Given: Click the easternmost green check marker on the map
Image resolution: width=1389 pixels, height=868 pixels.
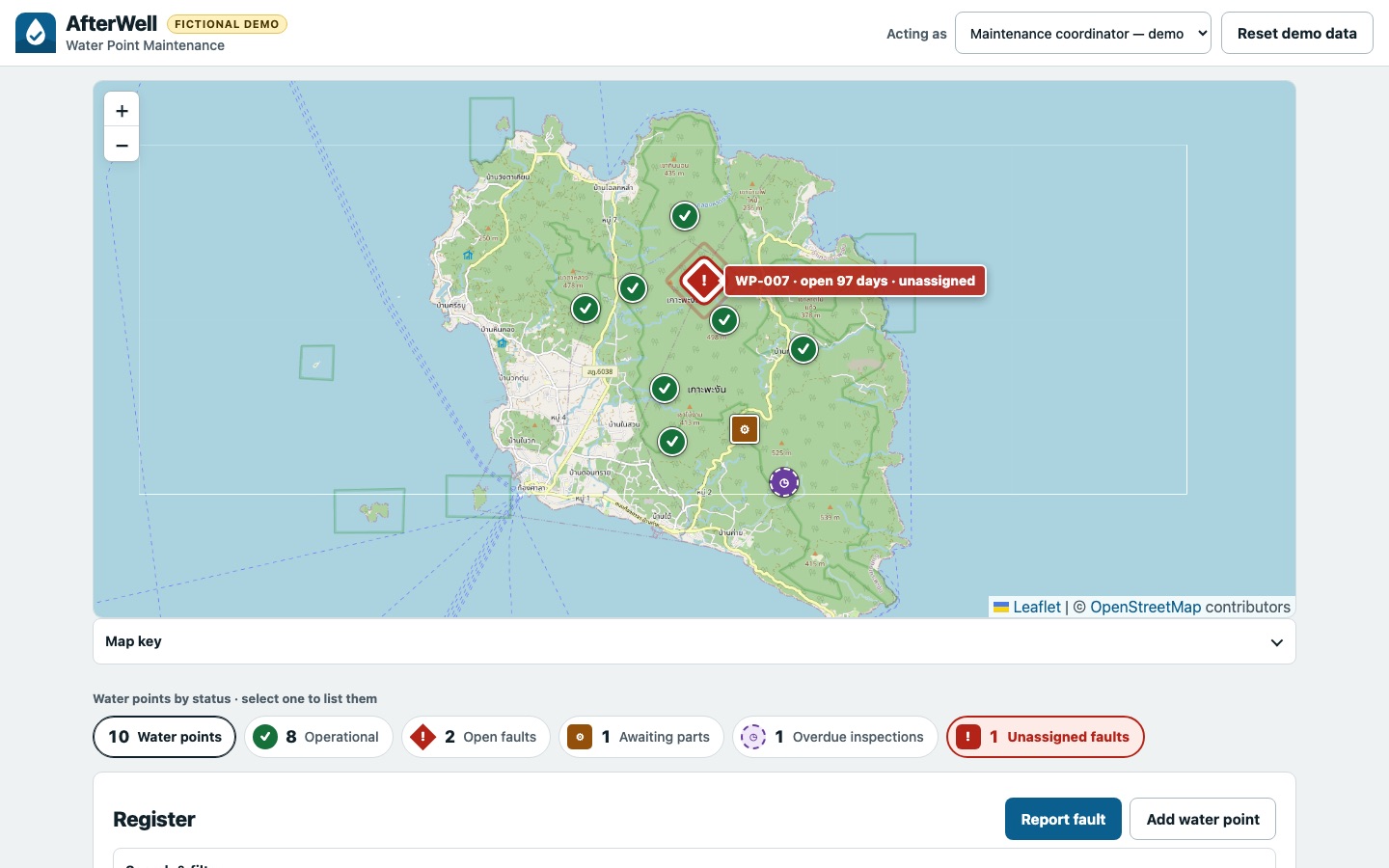Looking at the screenshot, I should [x=803, y=349].
